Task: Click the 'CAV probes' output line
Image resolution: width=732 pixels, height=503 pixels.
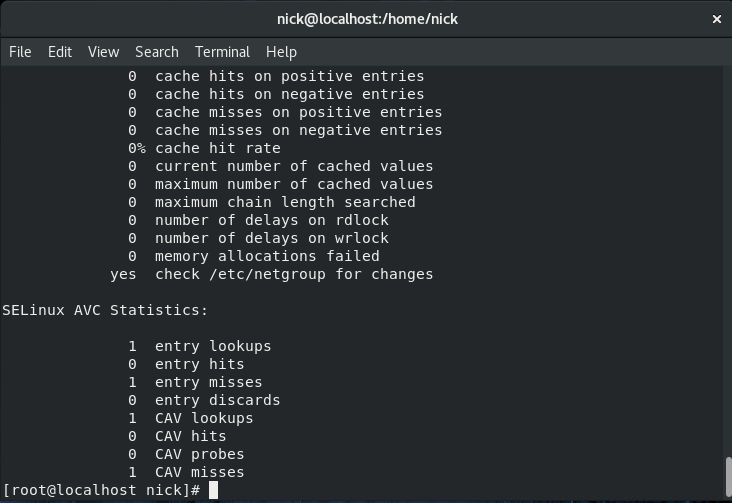Action: coord(186,454)
